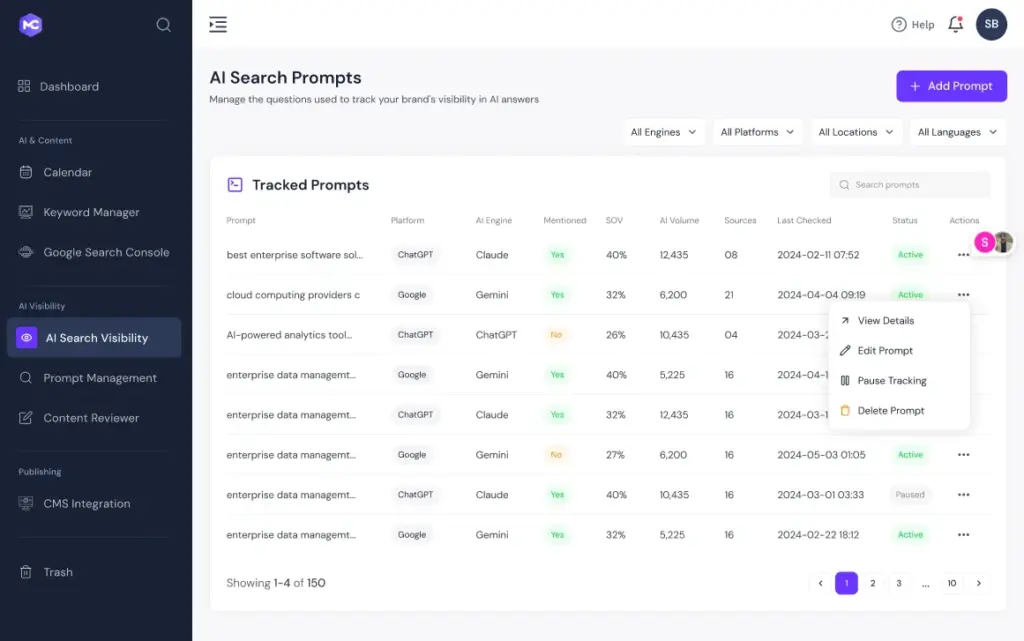
Task: Toggle the sidebar collapse hamburger icon
Action: [x=218, y=24]
